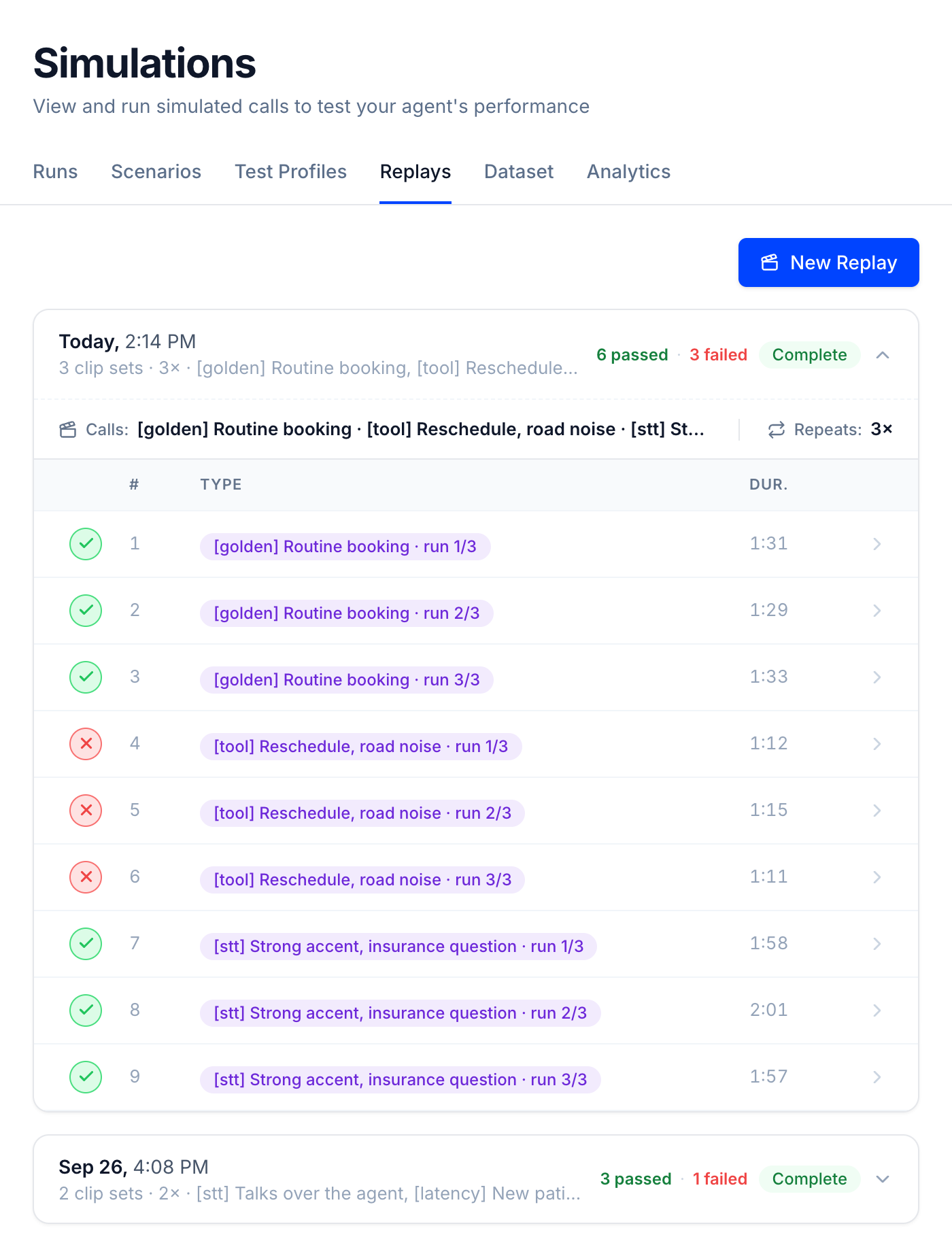The height and width of the screenshot is (1258, 952).
Task: Switch to the Runs tab
Action: pyautogui.click(x=55, y=172)
